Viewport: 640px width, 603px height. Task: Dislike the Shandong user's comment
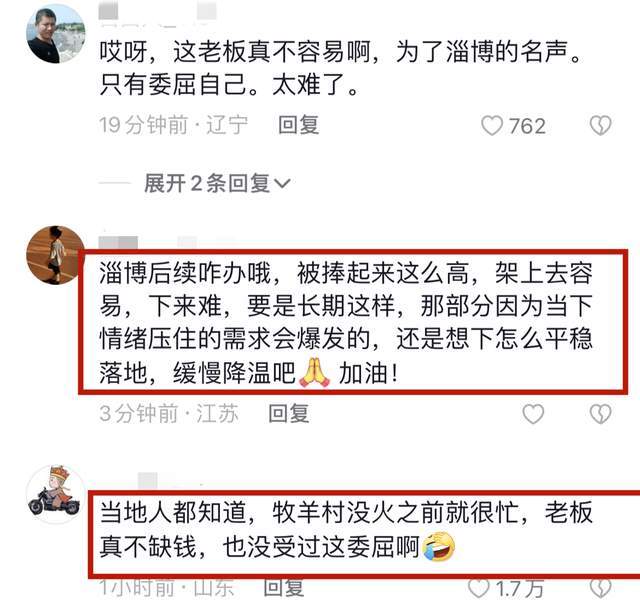click(600, 588)
